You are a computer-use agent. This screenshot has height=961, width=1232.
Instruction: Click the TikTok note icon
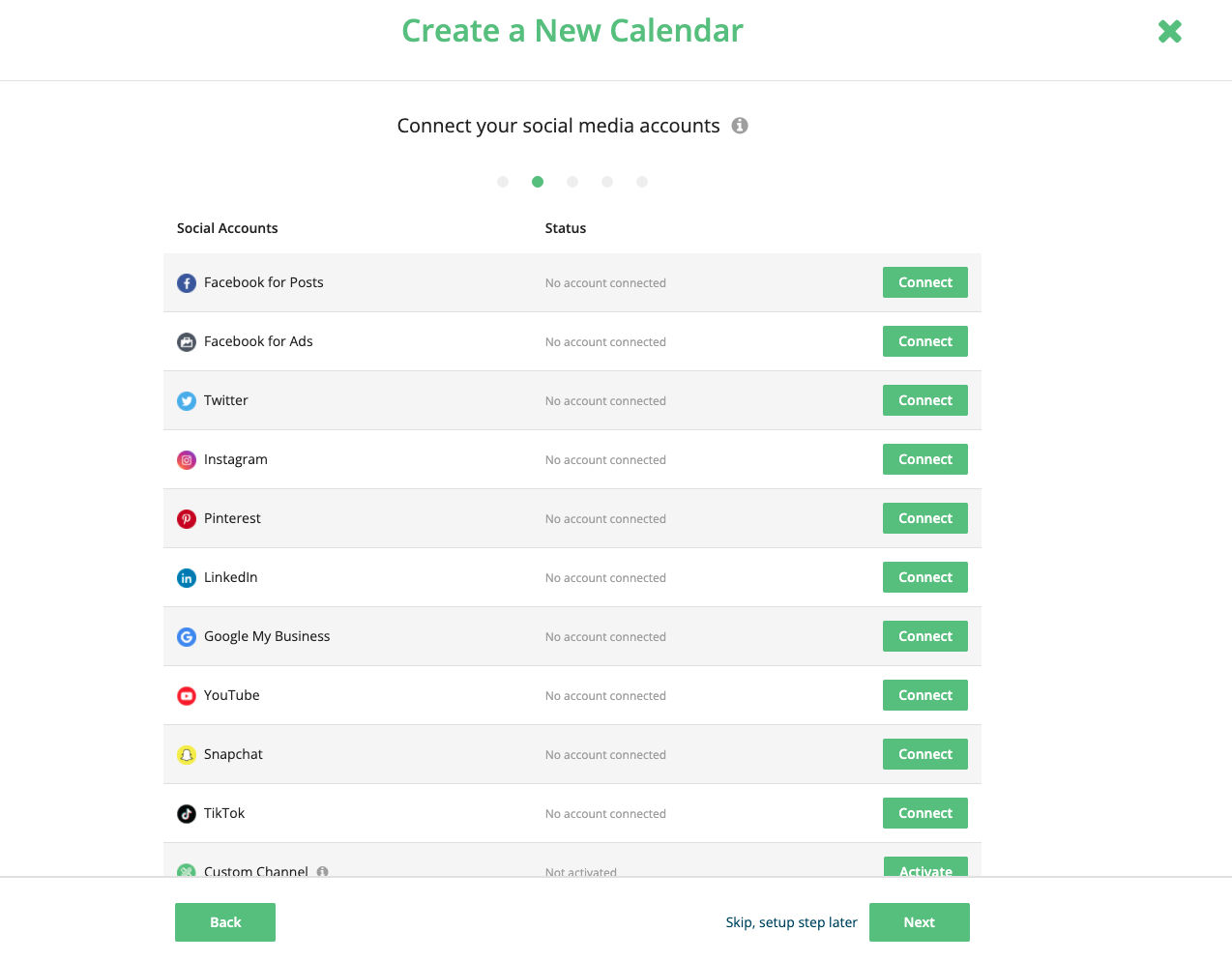(x=186, y=813)
